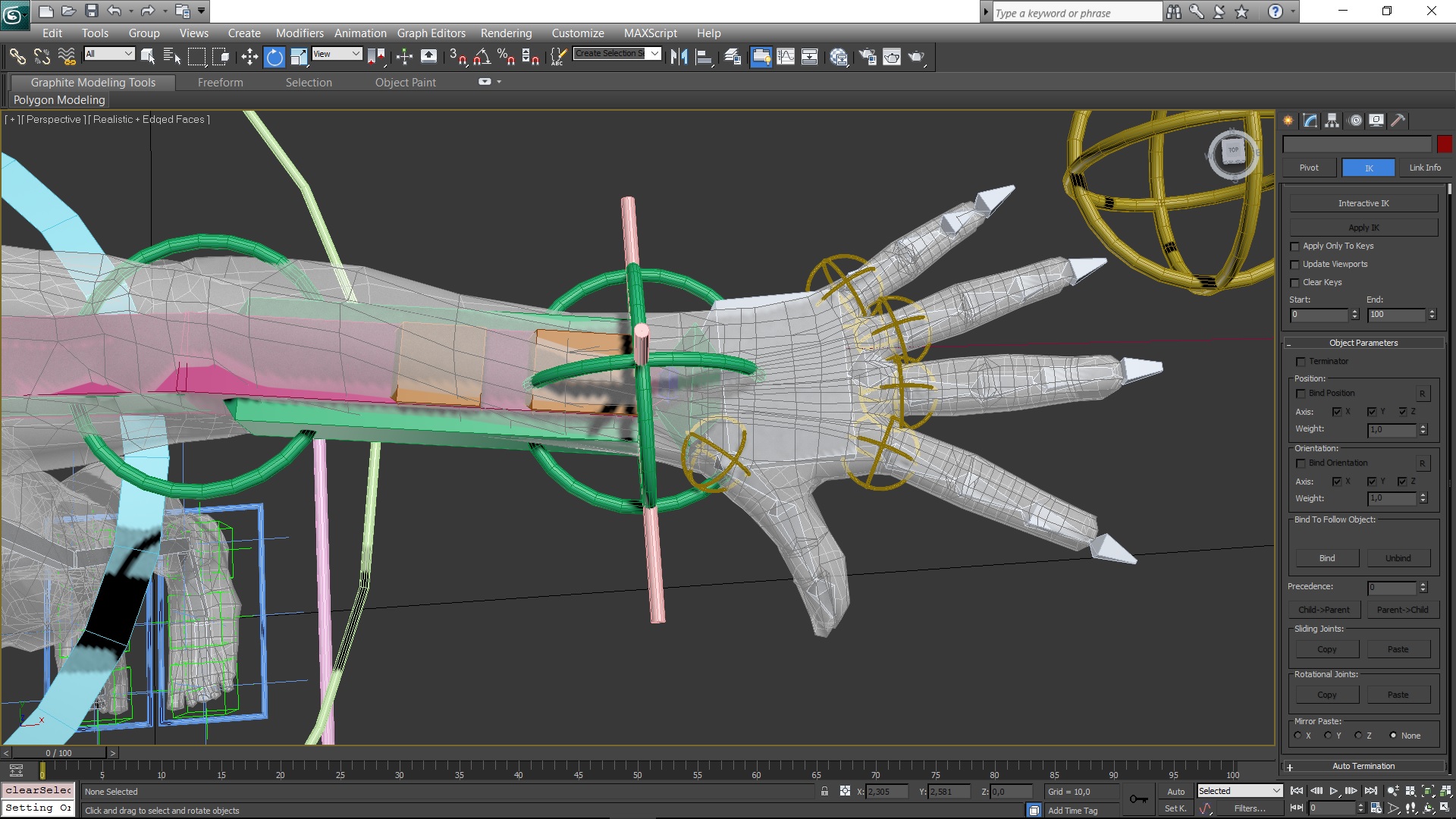Open the selection filter All dropdown
Viewport: 1456px width, 819px height.
pos(109,54)
